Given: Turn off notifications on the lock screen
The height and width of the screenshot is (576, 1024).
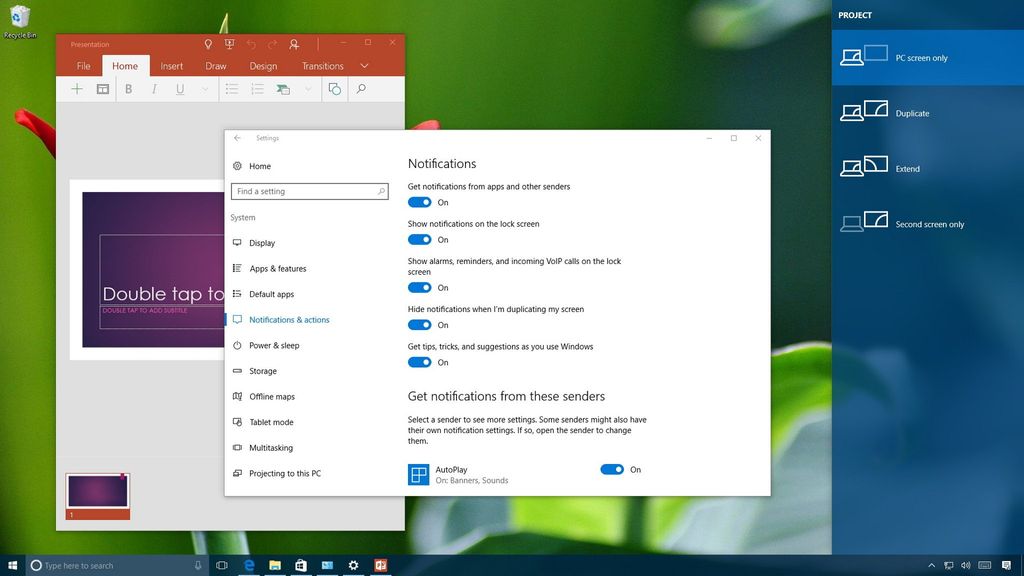Looking at the screenshot, I should tap(419, 239).
